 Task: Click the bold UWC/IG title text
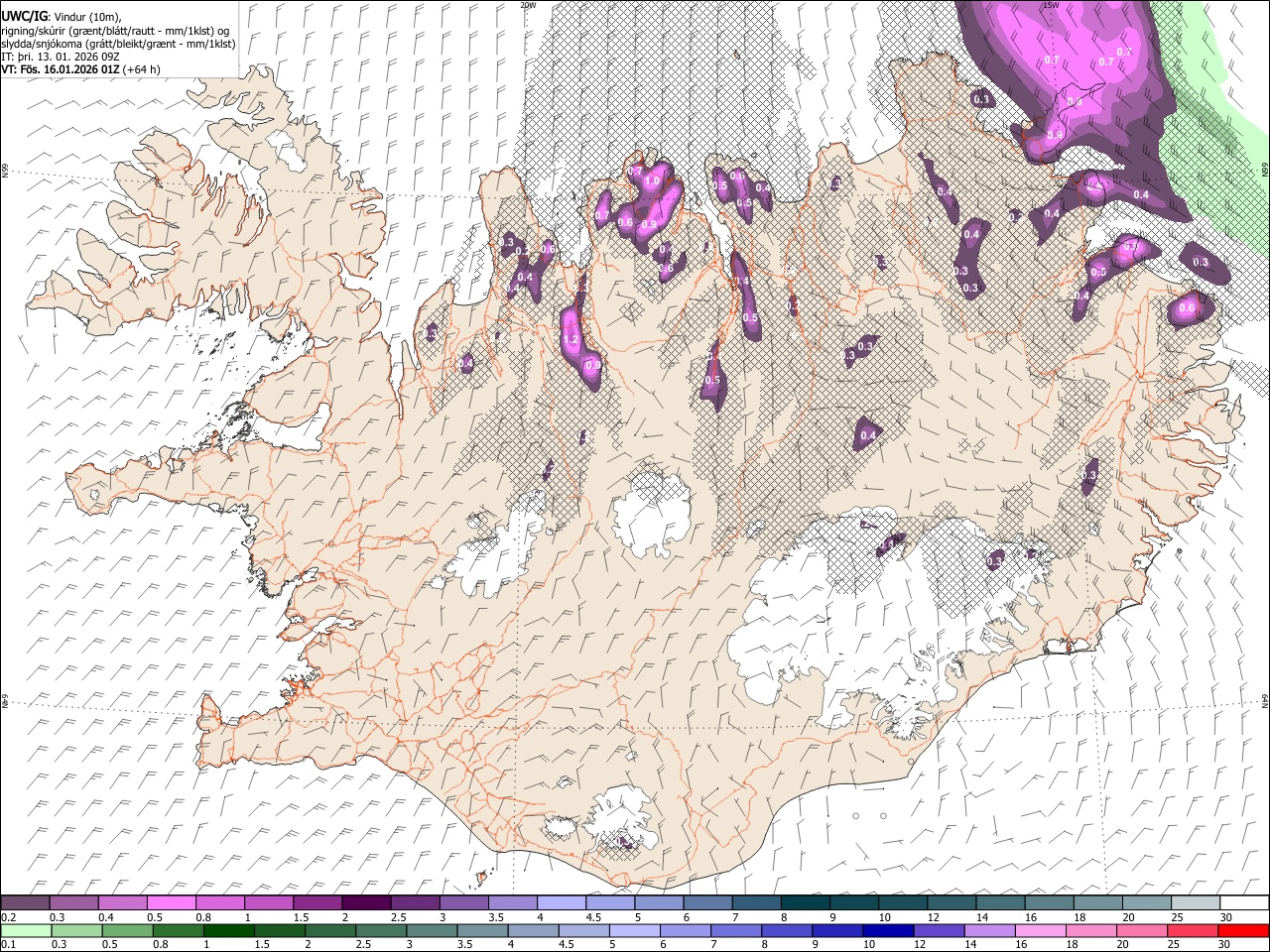point(24,17)
